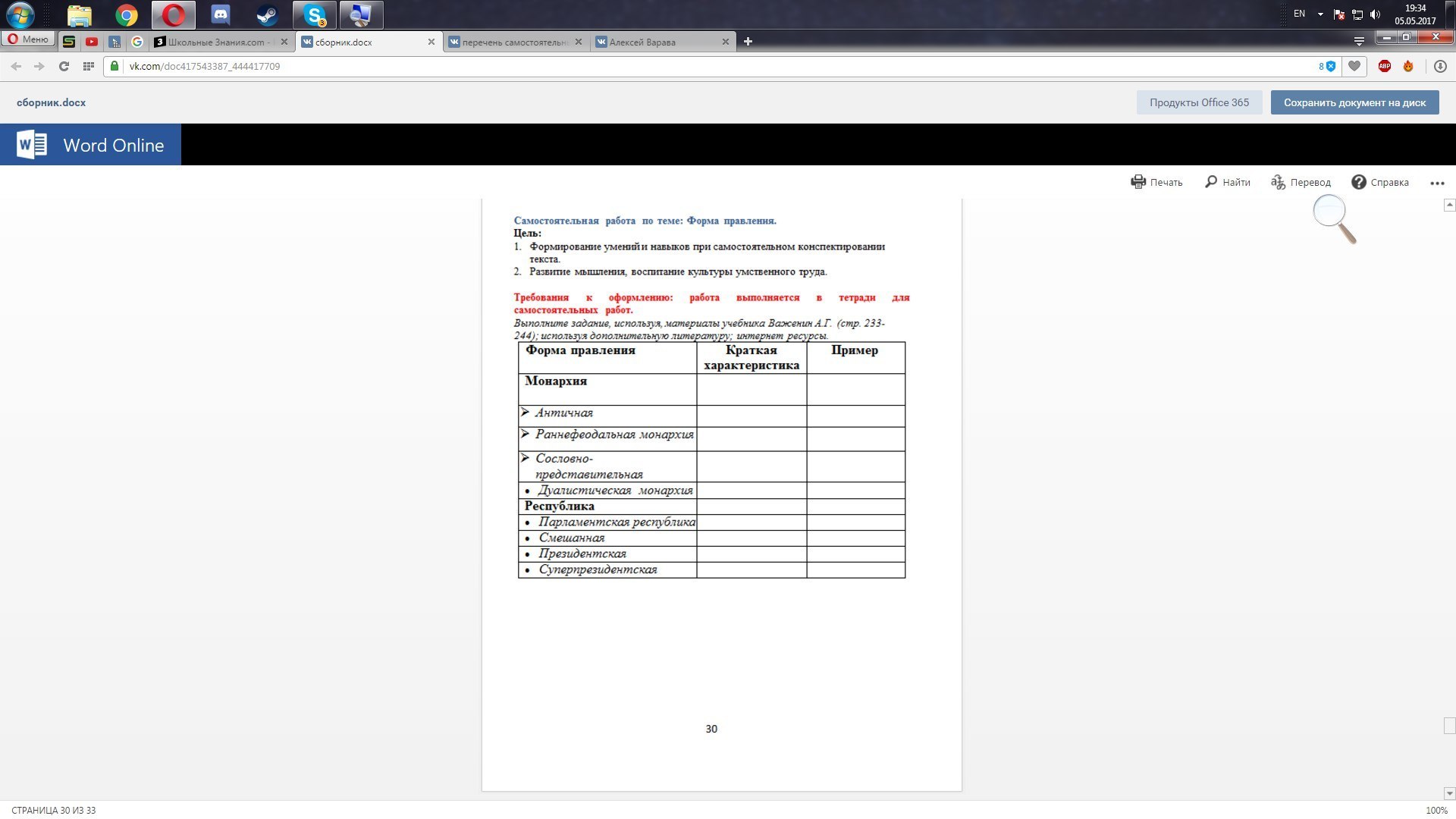The width and height of the screenshot is (1456, 819).
Task: Open Steam from the taskbar
Action: point(267,15)
